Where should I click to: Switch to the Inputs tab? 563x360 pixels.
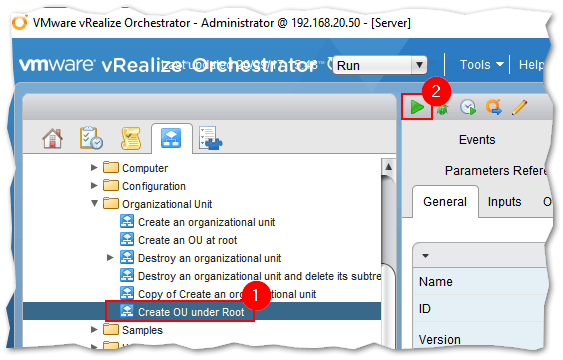504,202
